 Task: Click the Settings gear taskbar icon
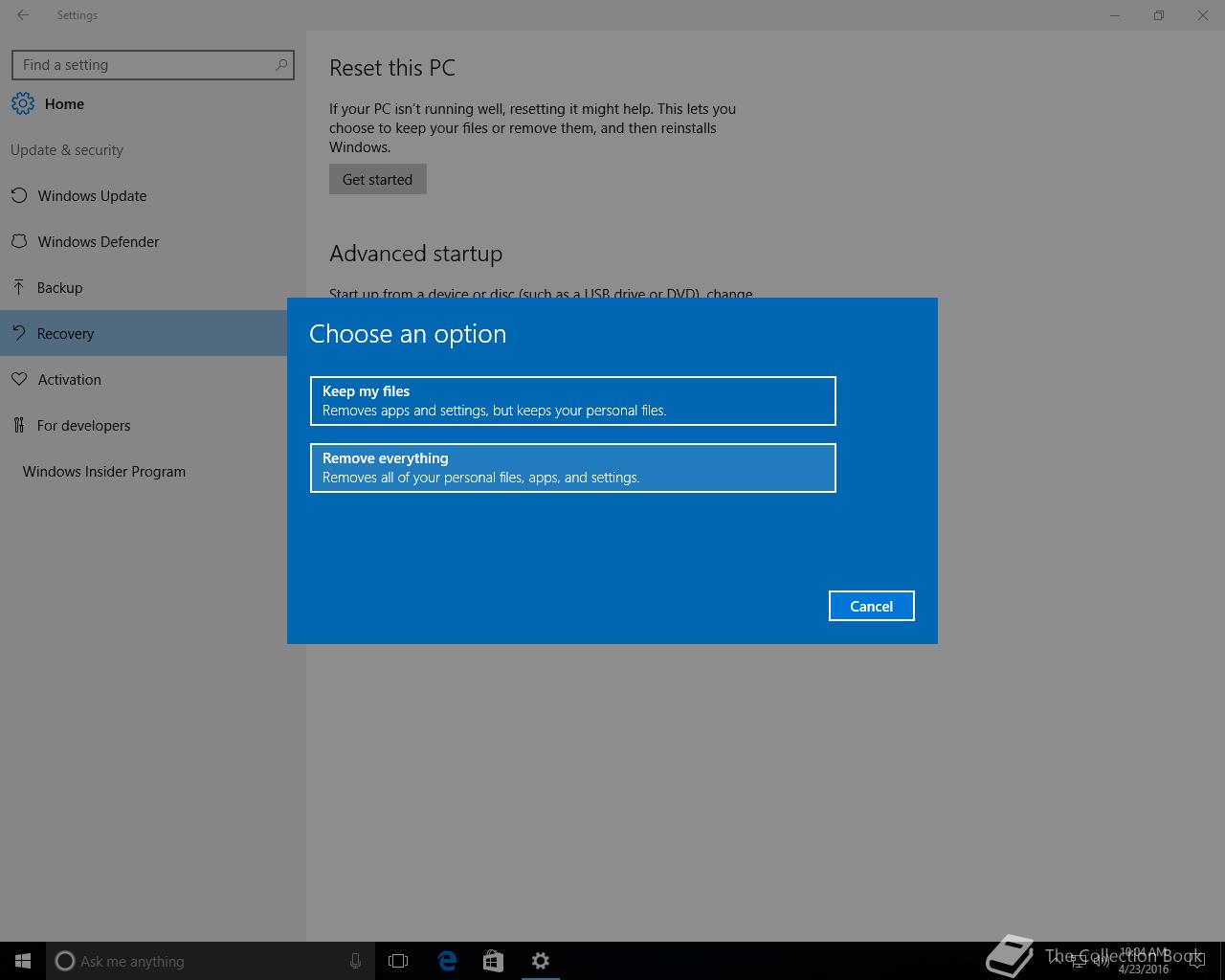pos(540,961)
